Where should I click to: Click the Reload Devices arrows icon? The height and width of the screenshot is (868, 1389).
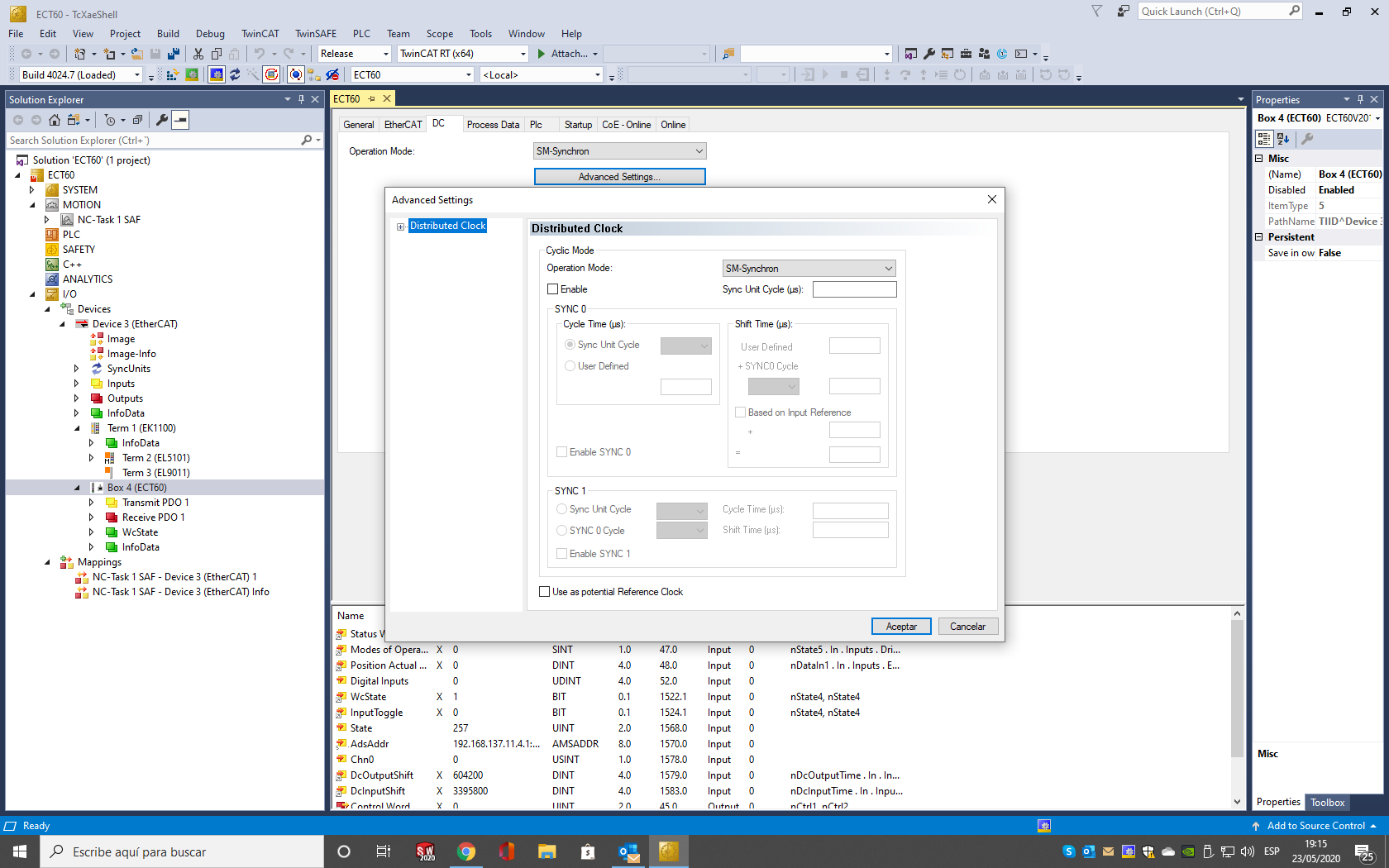click(235, 75)
